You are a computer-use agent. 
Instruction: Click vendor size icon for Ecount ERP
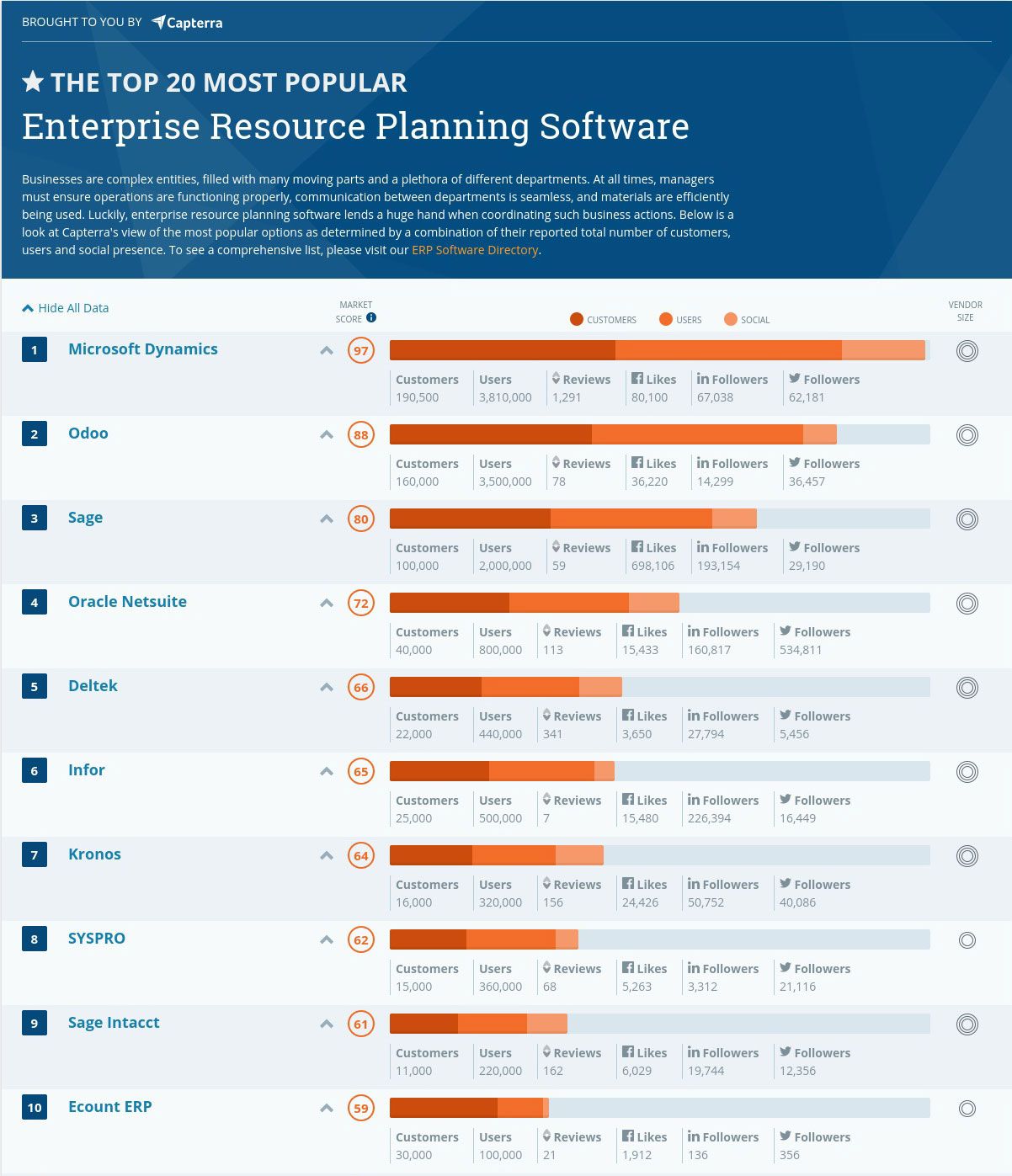[967, 1109]
